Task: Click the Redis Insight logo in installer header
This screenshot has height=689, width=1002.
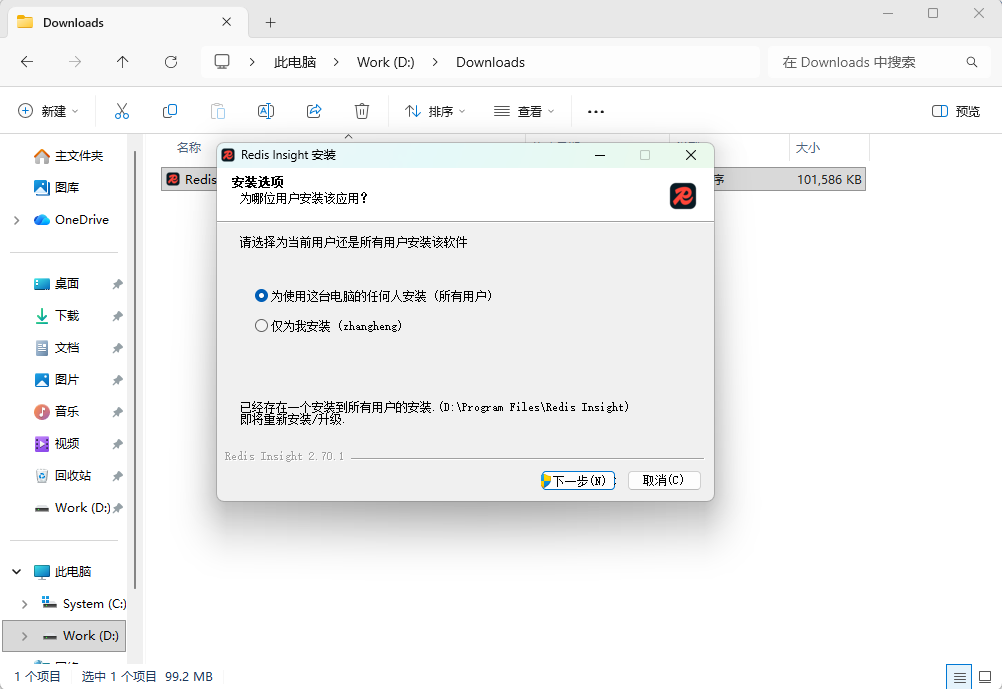Action: tap(682, 196)
